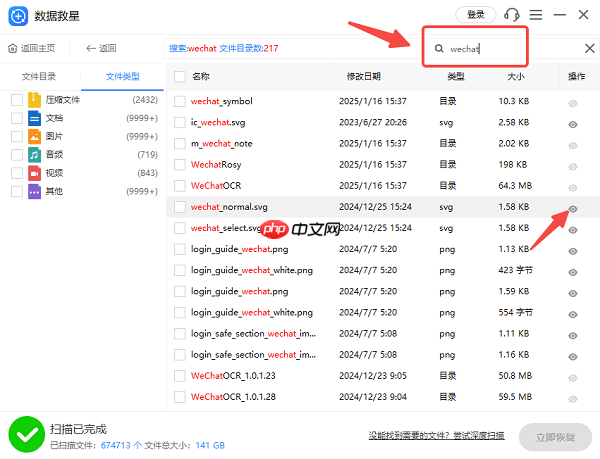Click the 登录 login button
Screen dimensions: 600x459
click(x=476, y=15)
